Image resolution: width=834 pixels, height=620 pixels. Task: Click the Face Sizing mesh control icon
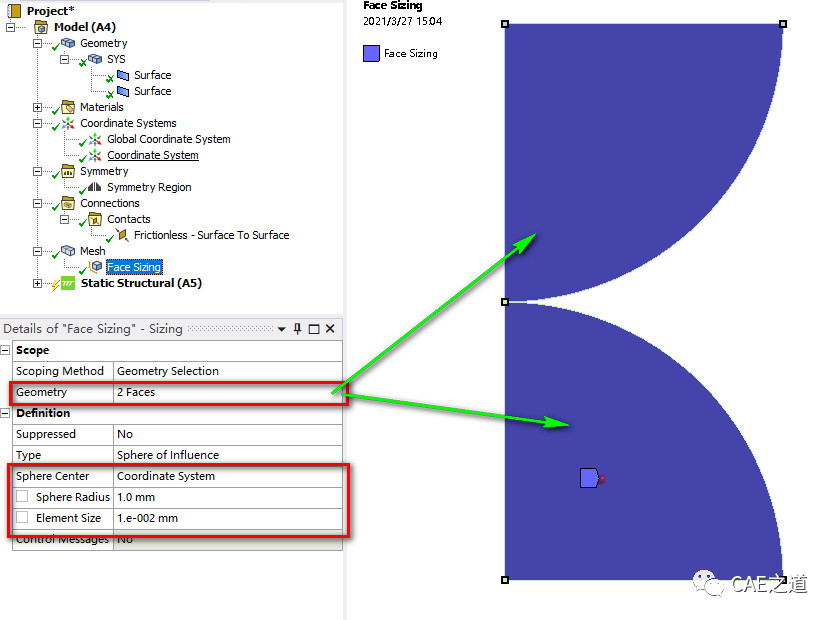click(95, 266)
